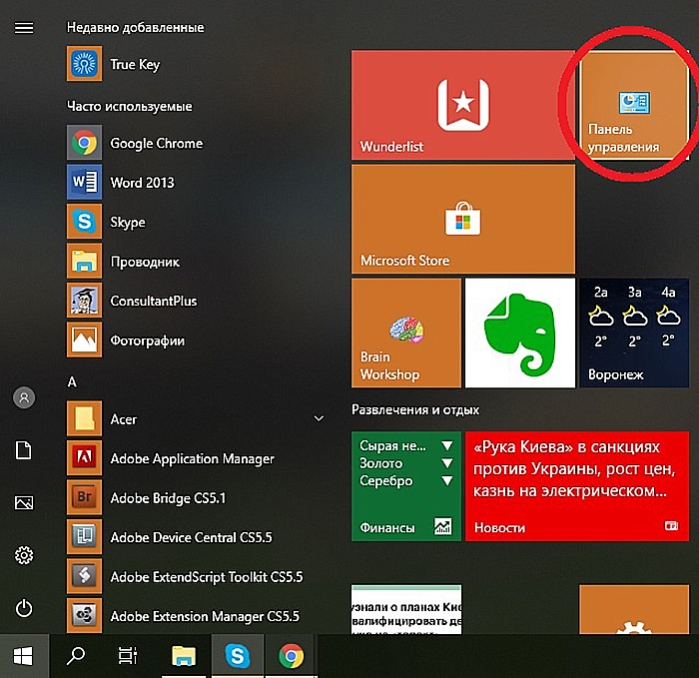Open the partially visible gear tile at bottom right
Screen dimensions: 699x678
pyautogui.click(x=633, y=609)
